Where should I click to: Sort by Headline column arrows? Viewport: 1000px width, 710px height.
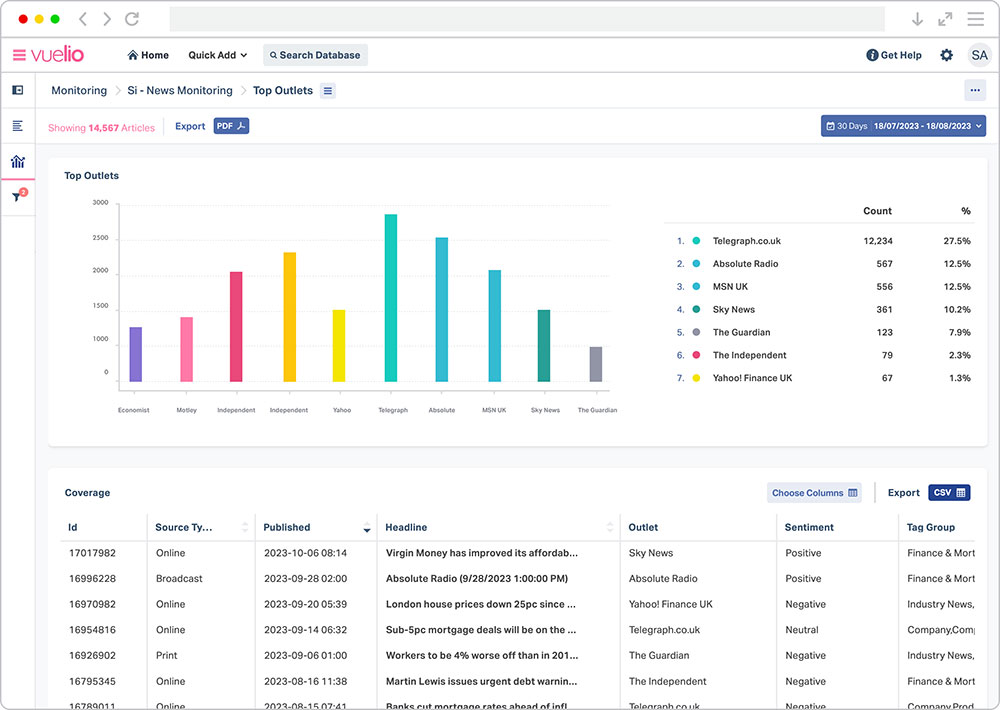coord(610,527)
